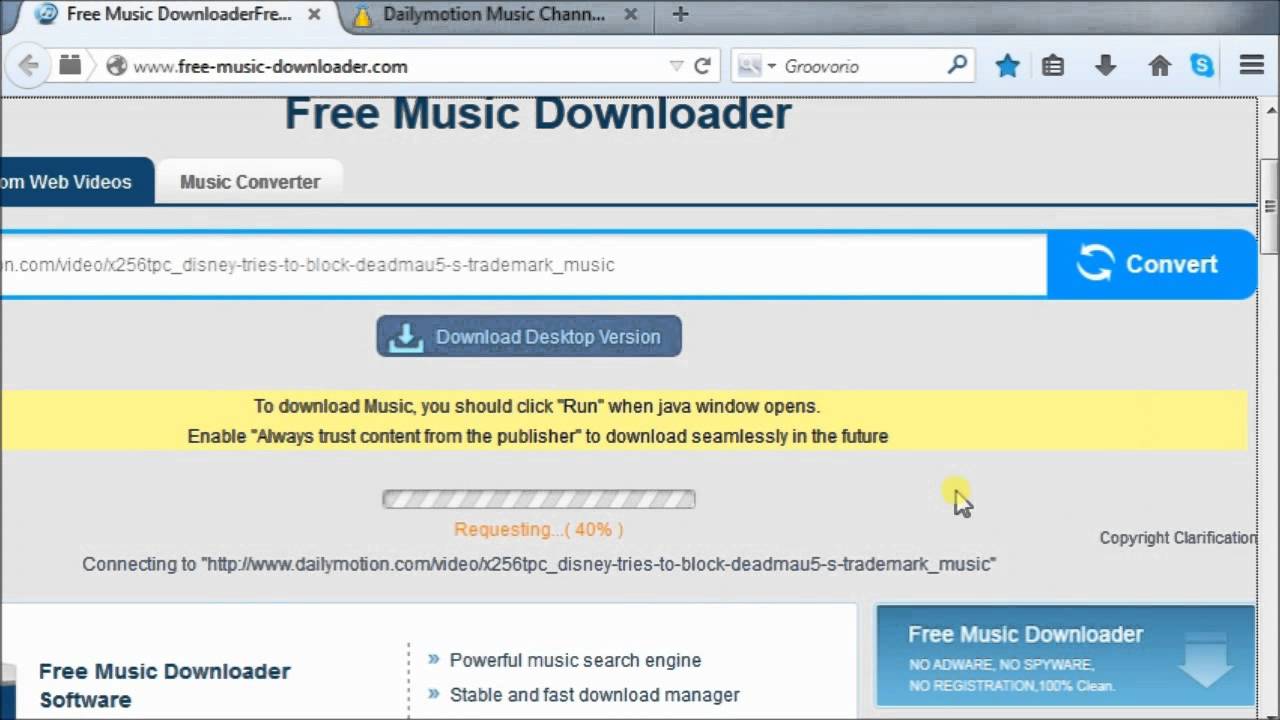Reload the page with the refresh icon
The height and width of the screenshot is (720, 1280).
click(702, 66)
